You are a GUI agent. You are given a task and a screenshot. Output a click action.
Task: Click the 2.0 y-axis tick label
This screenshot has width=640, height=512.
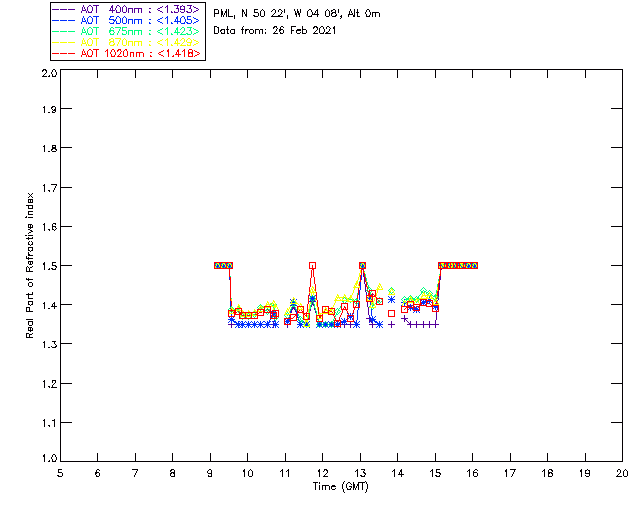[49, 73]
